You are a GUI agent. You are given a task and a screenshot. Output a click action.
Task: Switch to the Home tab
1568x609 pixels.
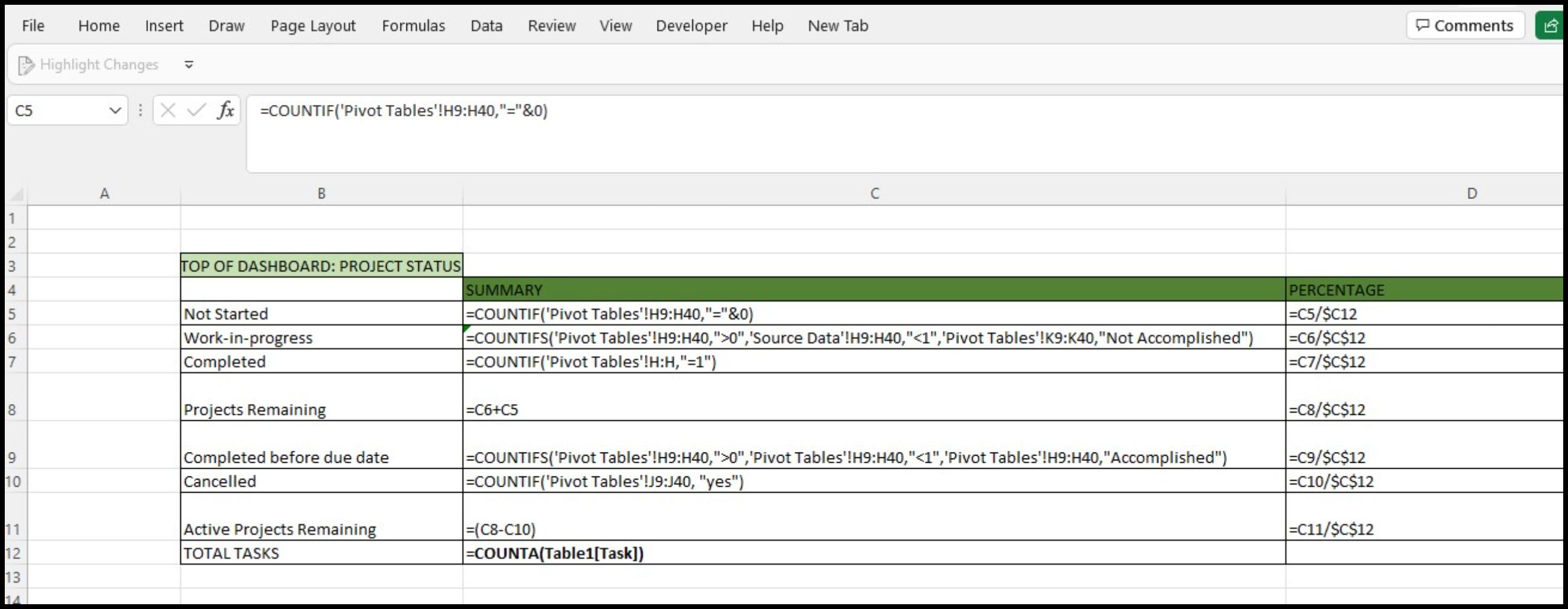tap(99, 26)
